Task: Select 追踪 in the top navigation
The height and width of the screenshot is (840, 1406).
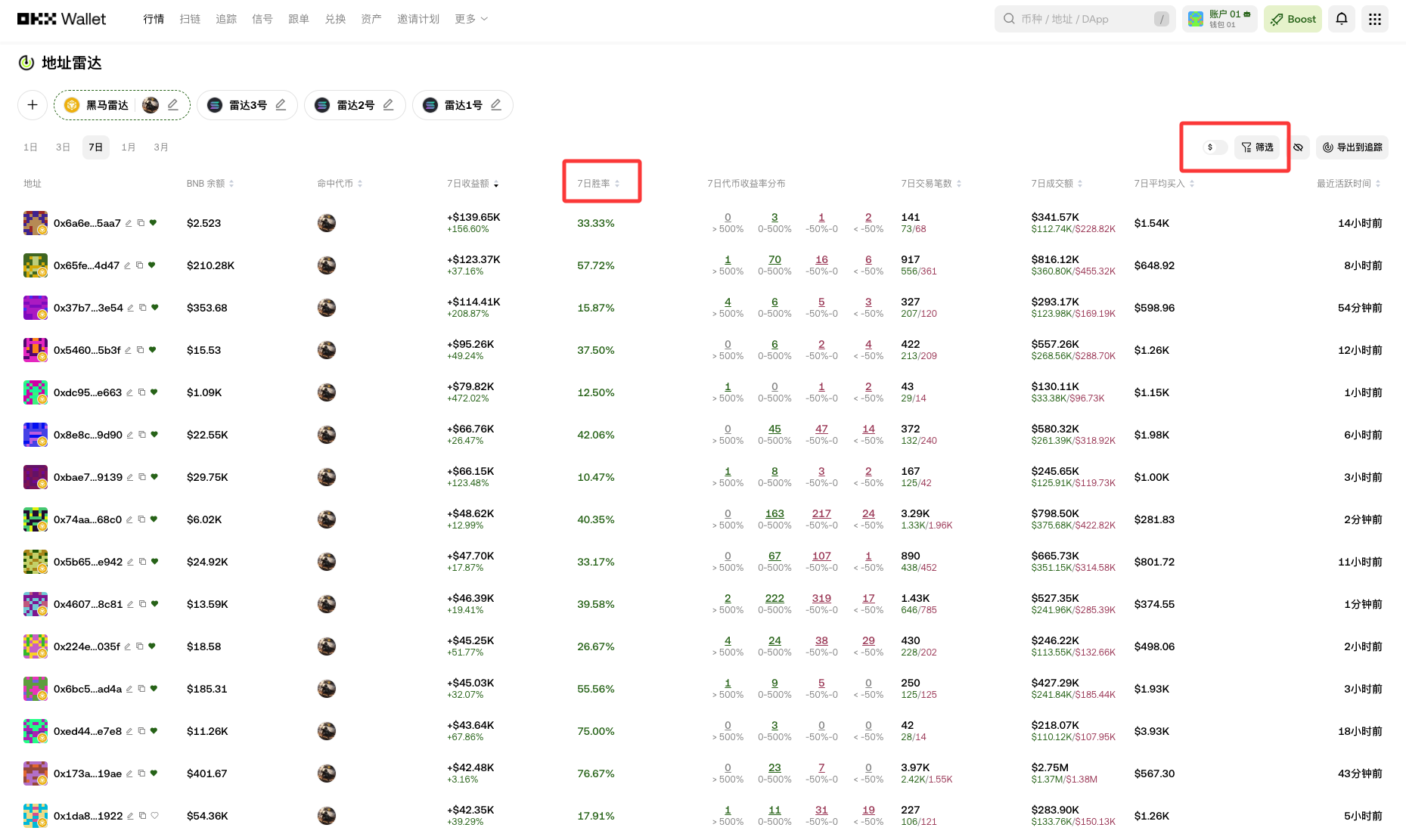Action: tap(225, 19)
